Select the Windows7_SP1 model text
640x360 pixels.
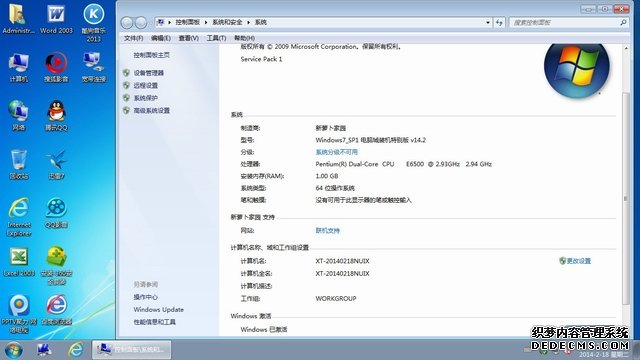pos(370,140)
